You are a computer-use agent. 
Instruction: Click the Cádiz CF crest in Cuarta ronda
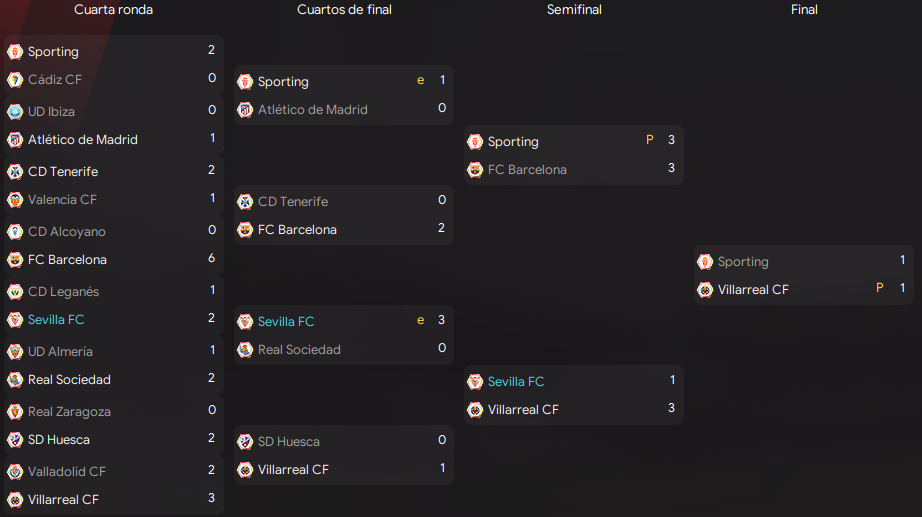coord(15,79)
